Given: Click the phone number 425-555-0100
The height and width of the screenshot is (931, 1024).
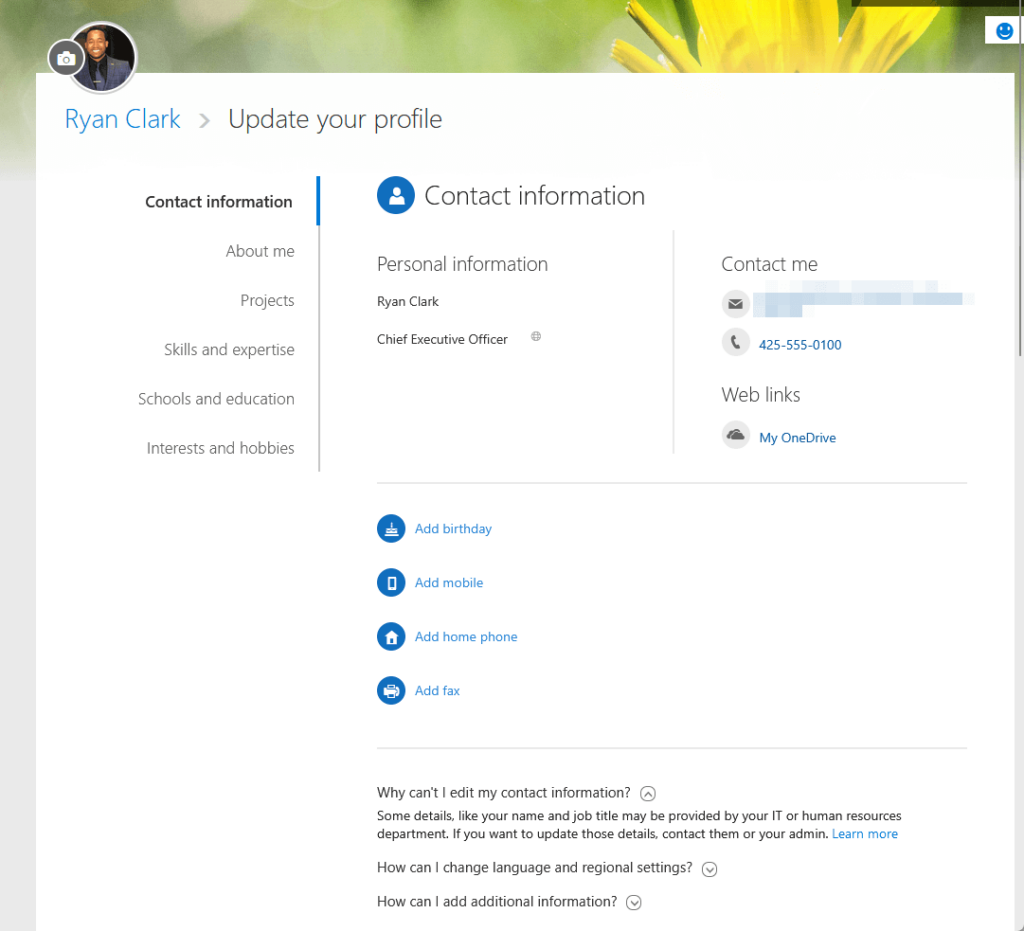Looking at the screenshot, I should 800,345.
